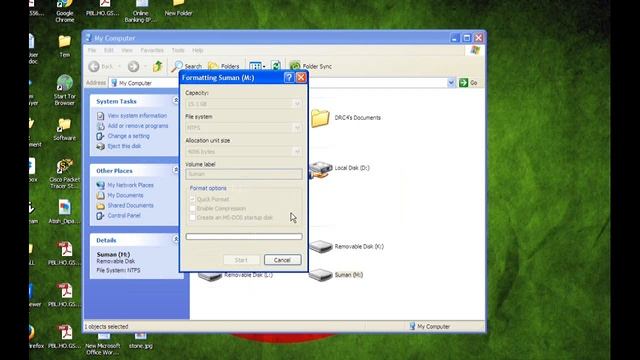
Task: Click the Folder Sync toolbar button
Action: 311,66
